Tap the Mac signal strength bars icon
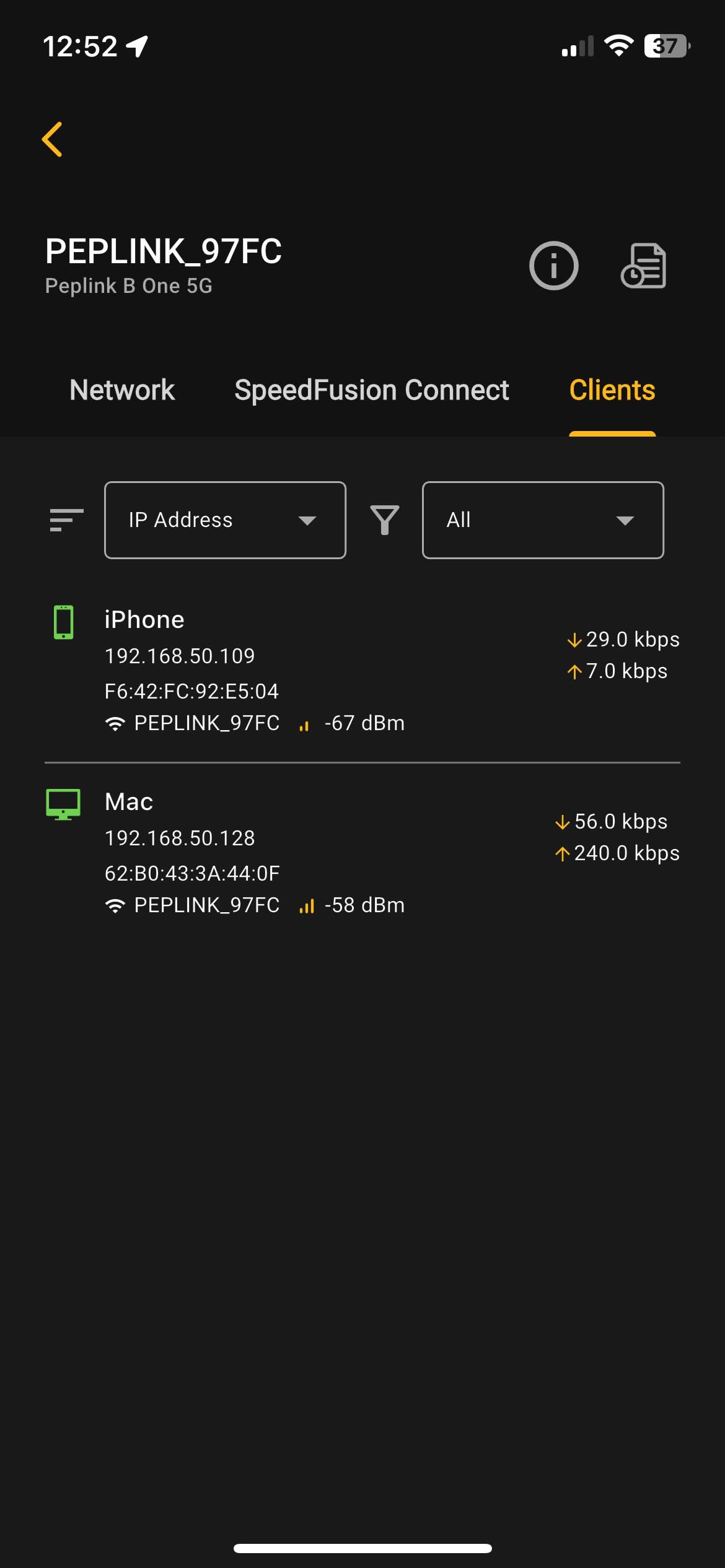The height and width of the screenshot is (1568, 725). 307,906
